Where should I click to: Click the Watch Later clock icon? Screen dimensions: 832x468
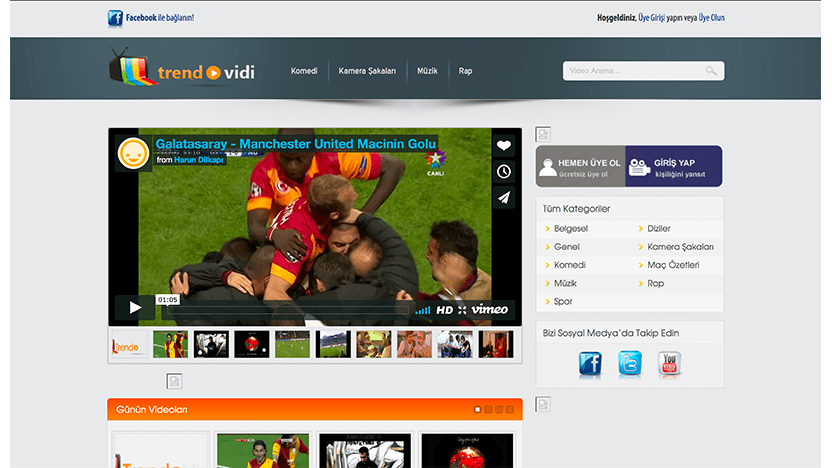(504, 171)
